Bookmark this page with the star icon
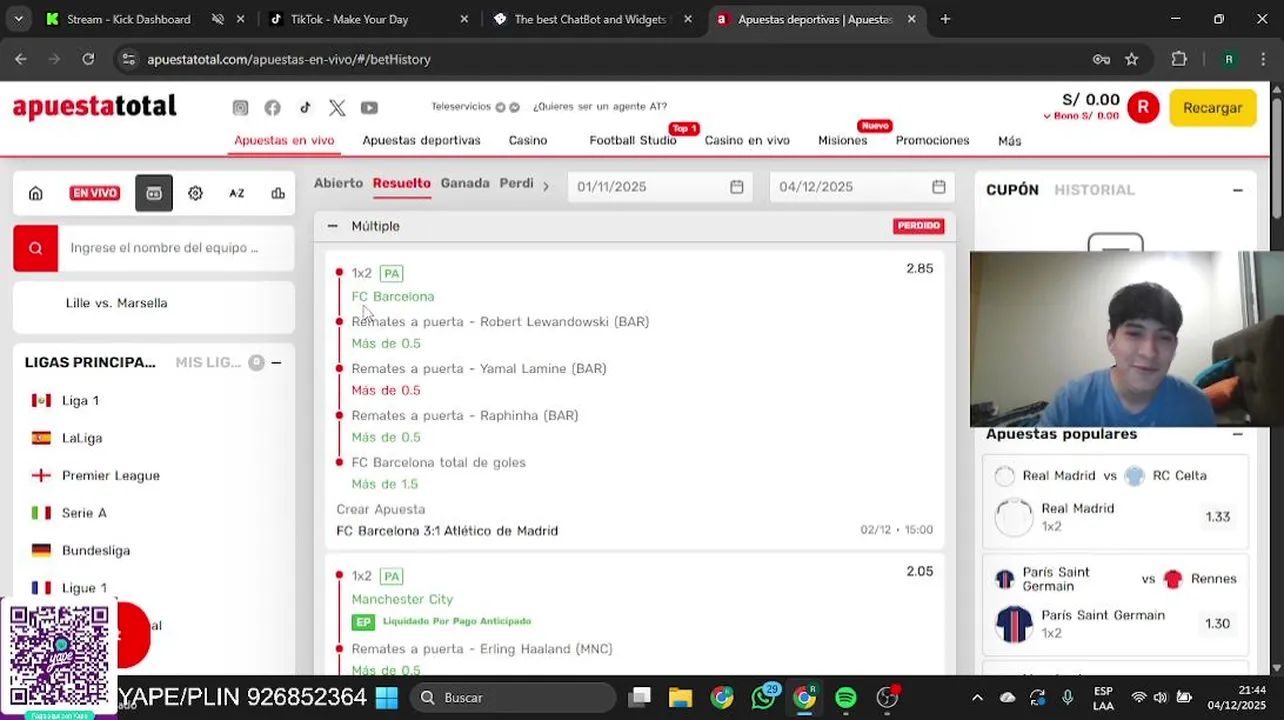This screenshot has width=1284, height=720. [1131, 59]
